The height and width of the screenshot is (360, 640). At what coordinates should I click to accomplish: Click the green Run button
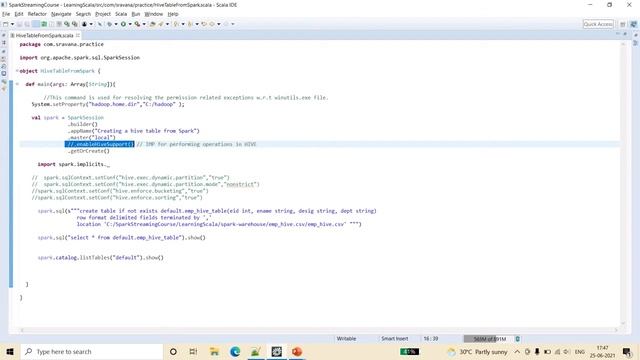(123, 24)
